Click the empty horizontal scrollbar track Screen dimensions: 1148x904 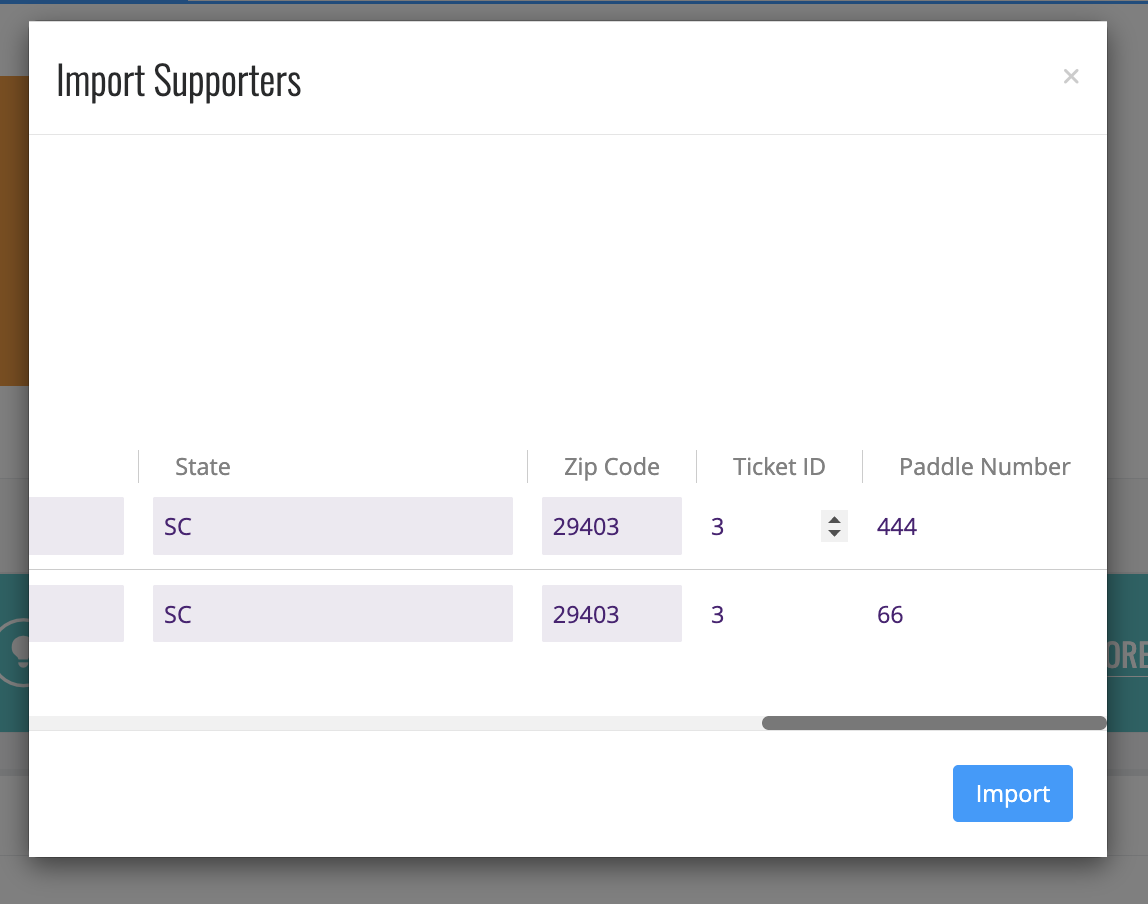click(395, 723)
